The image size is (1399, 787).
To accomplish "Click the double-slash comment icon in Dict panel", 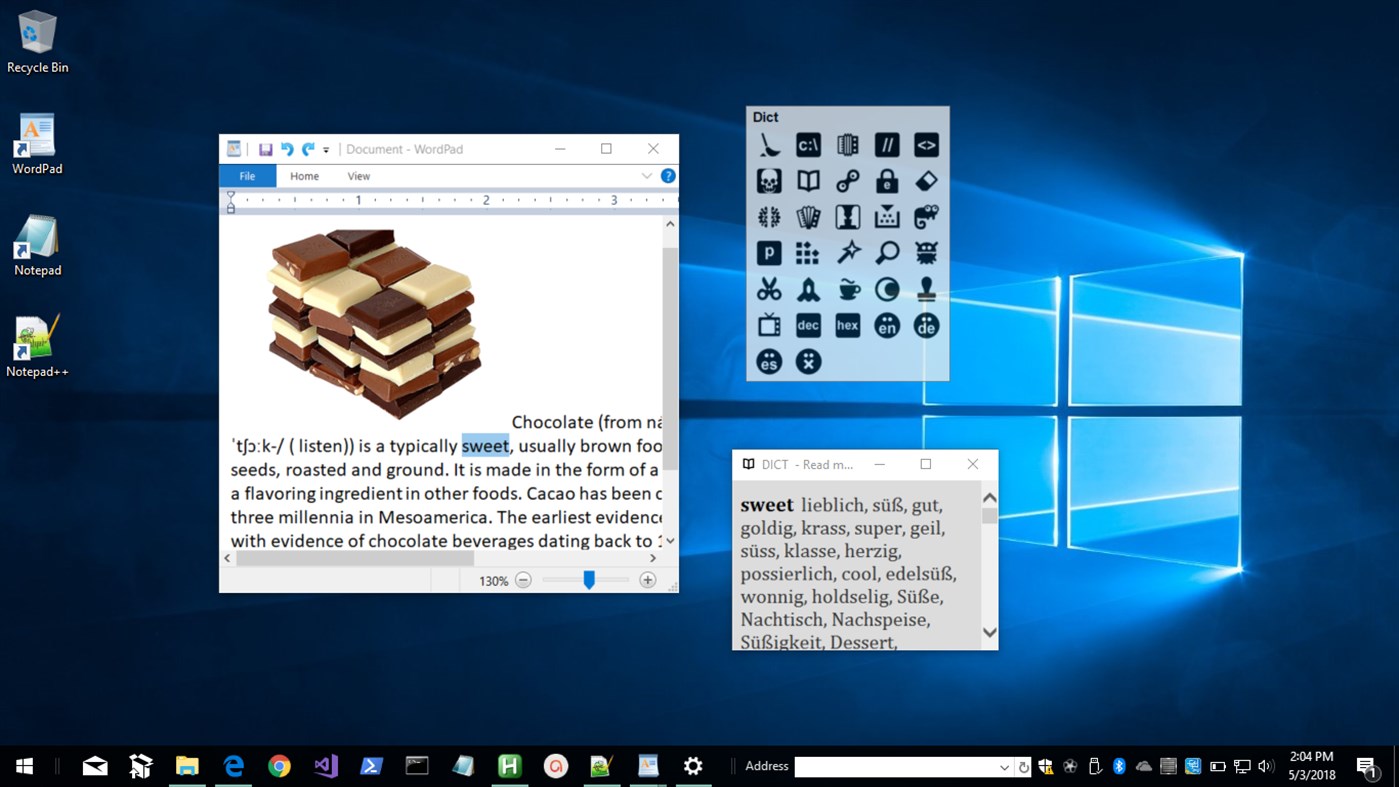I will tap(887, 145).
